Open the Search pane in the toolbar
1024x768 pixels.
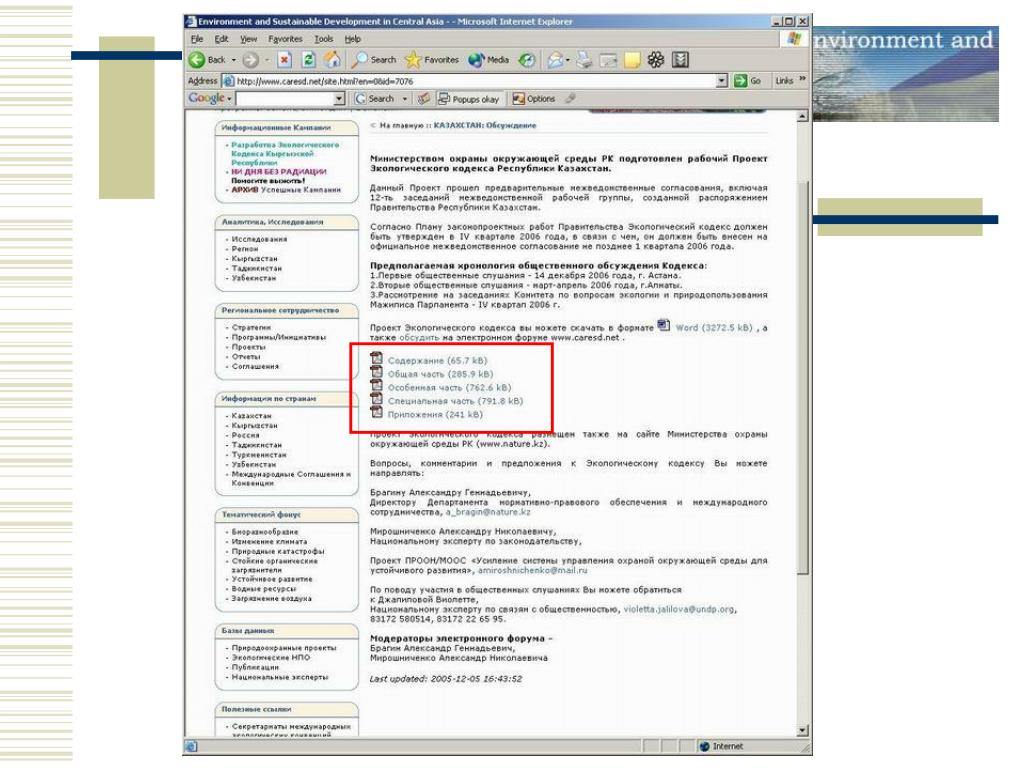[374, 60]
